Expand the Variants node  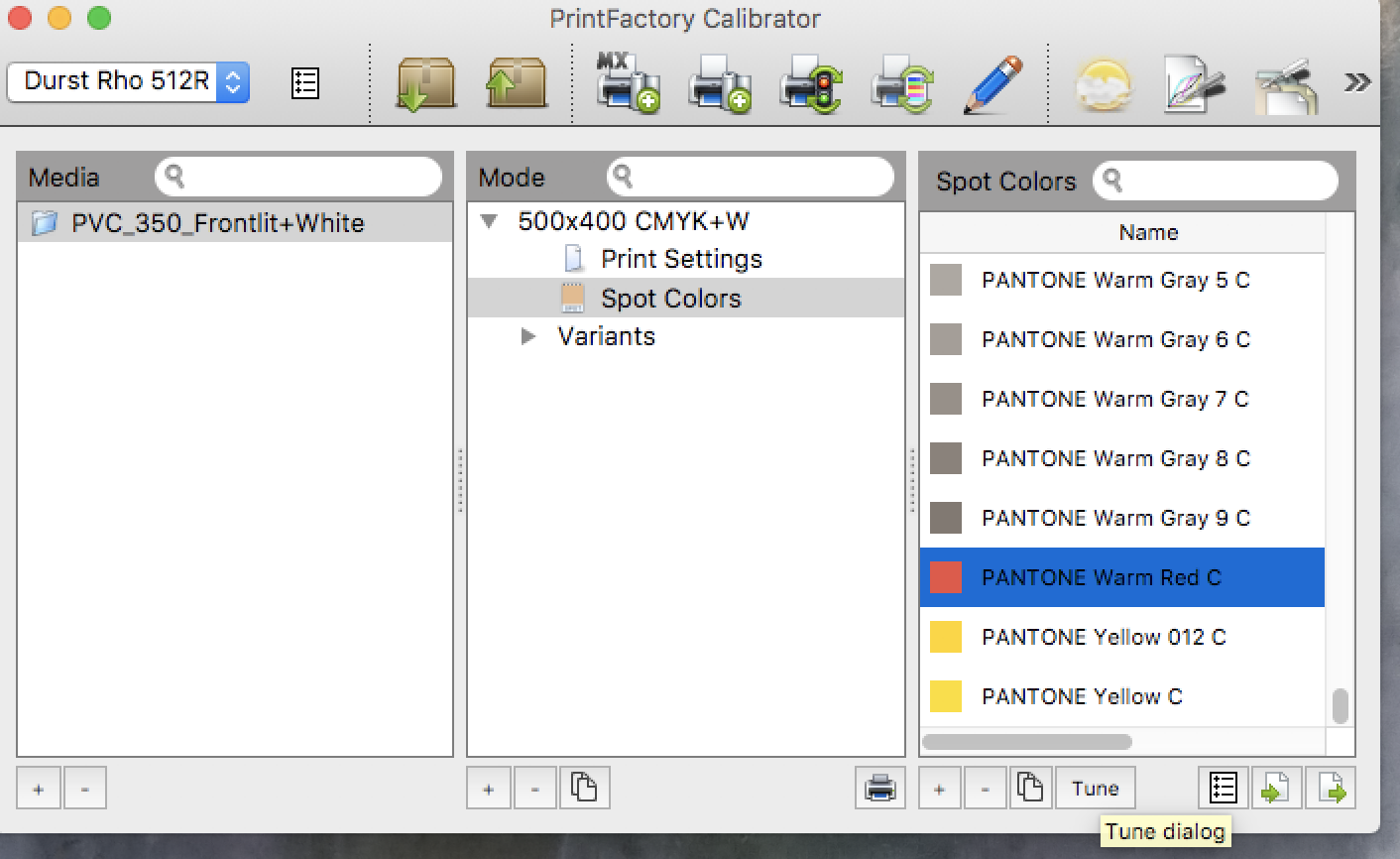pyautogui.click(x=528, y=336)
